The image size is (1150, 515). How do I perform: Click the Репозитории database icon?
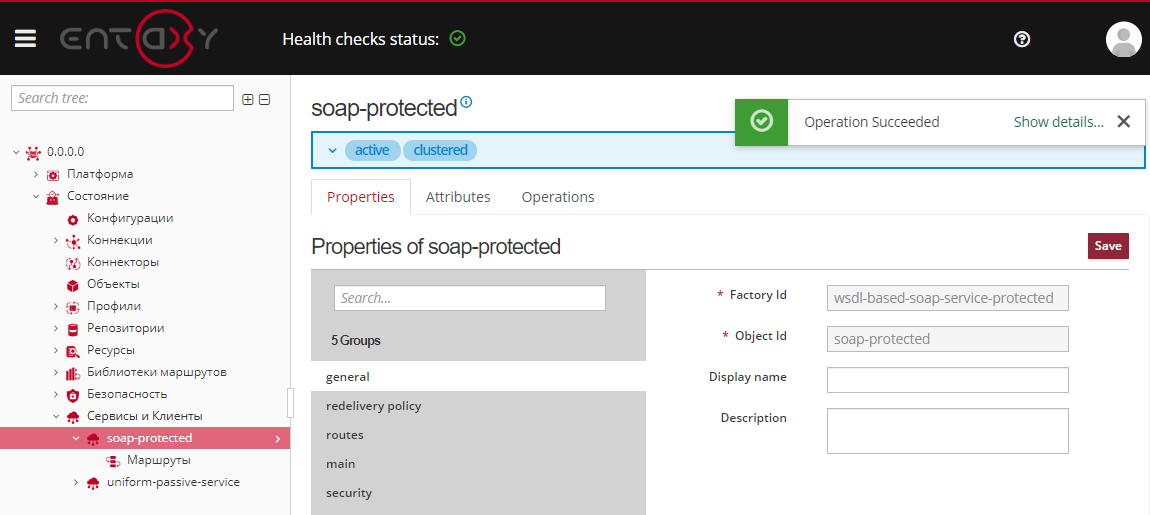(73, 329)
